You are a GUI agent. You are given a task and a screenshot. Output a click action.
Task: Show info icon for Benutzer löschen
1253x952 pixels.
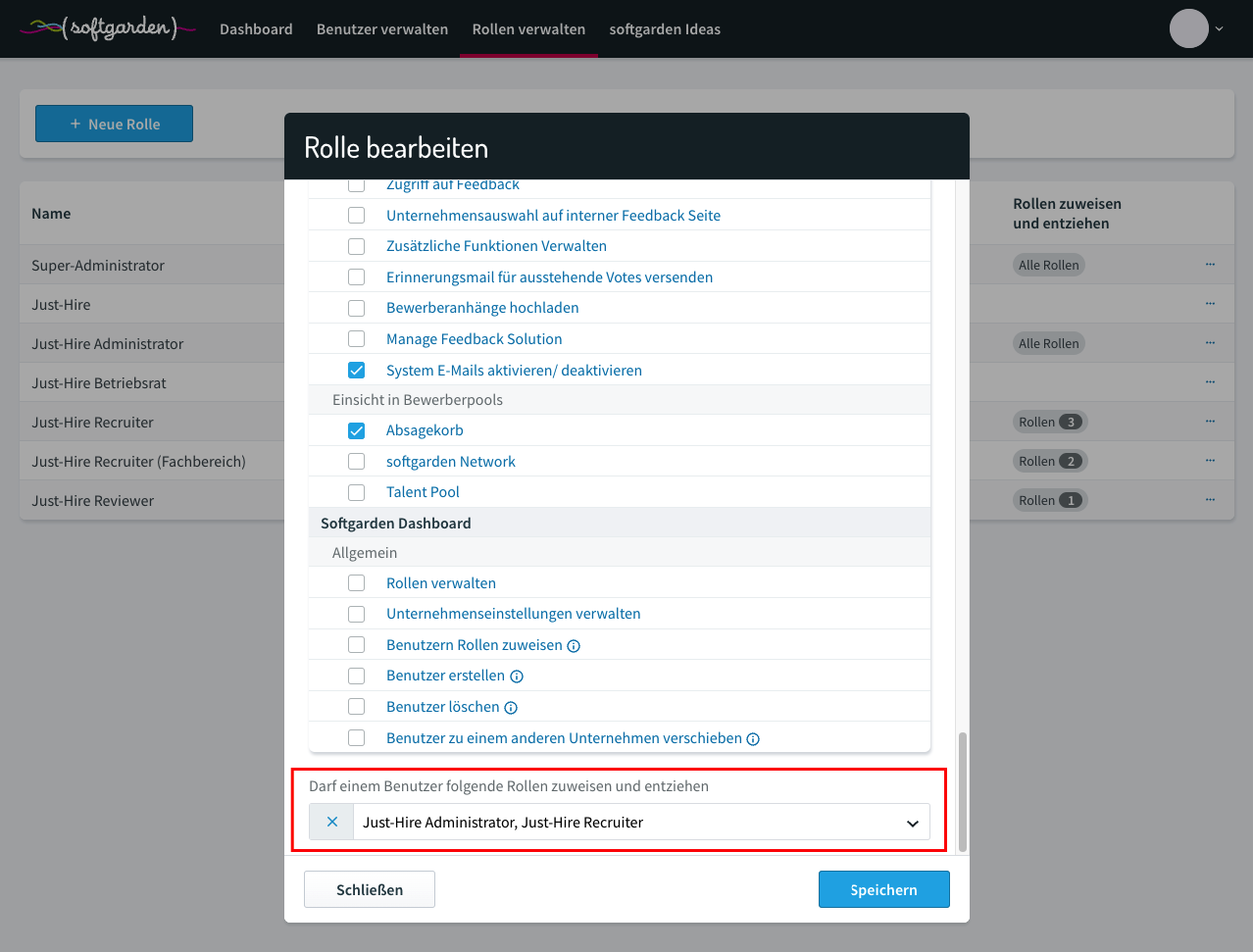(x=511, y=708)
